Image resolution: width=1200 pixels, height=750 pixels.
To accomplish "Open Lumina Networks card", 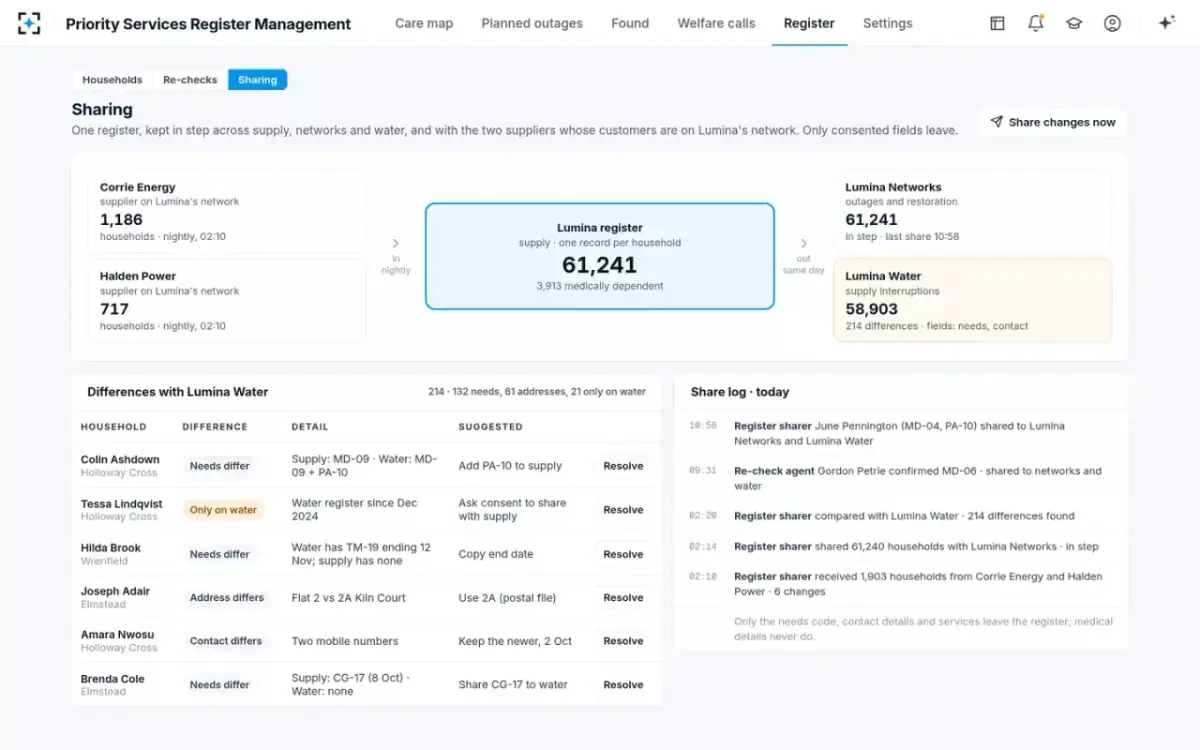I will click(x=972, y=212).
